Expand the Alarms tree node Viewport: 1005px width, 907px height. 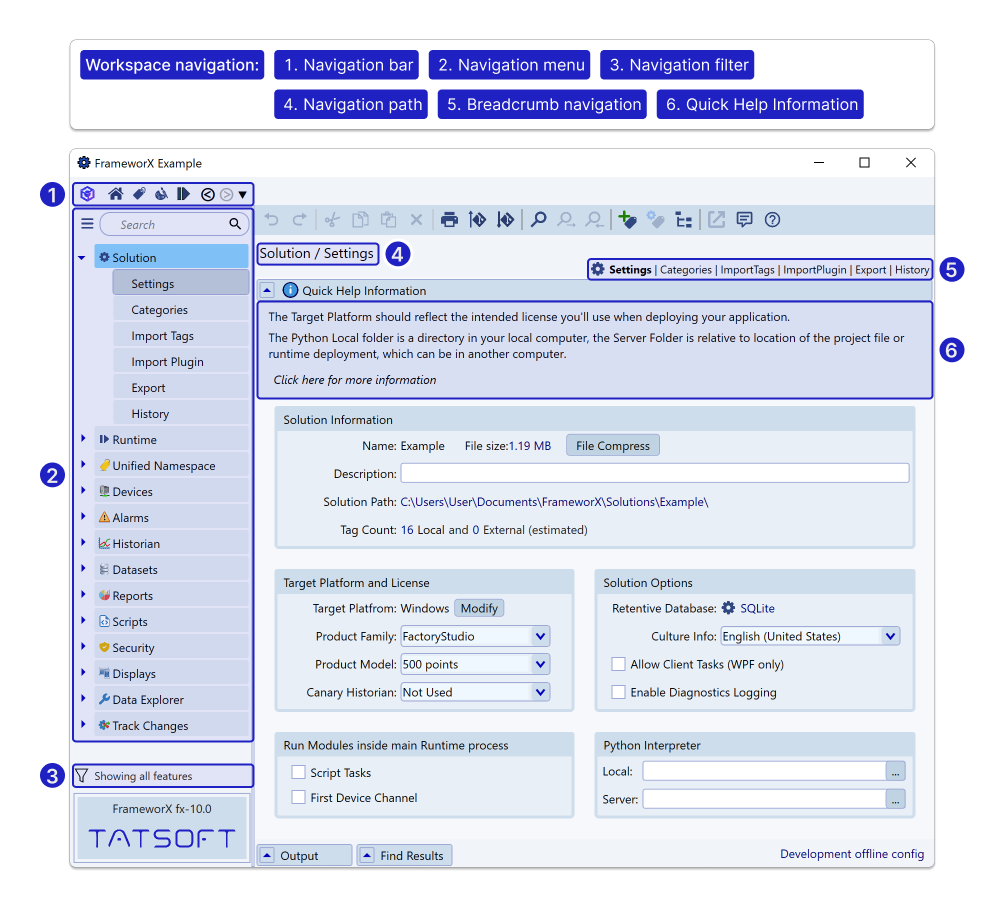pyautogui.click(x=83, y=517)
